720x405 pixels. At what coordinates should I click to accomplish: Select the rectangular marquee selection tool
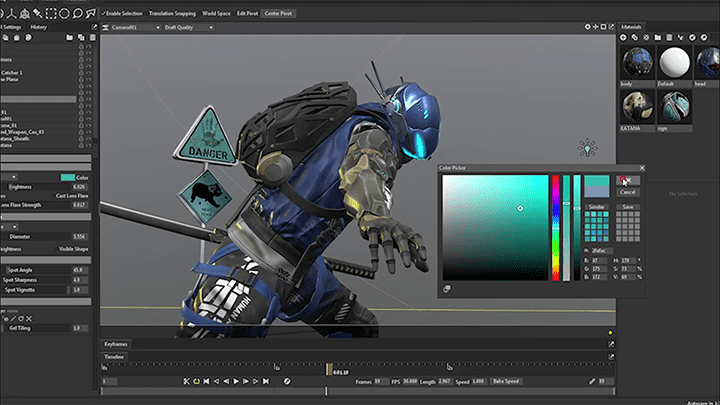[x=51, y=13]
